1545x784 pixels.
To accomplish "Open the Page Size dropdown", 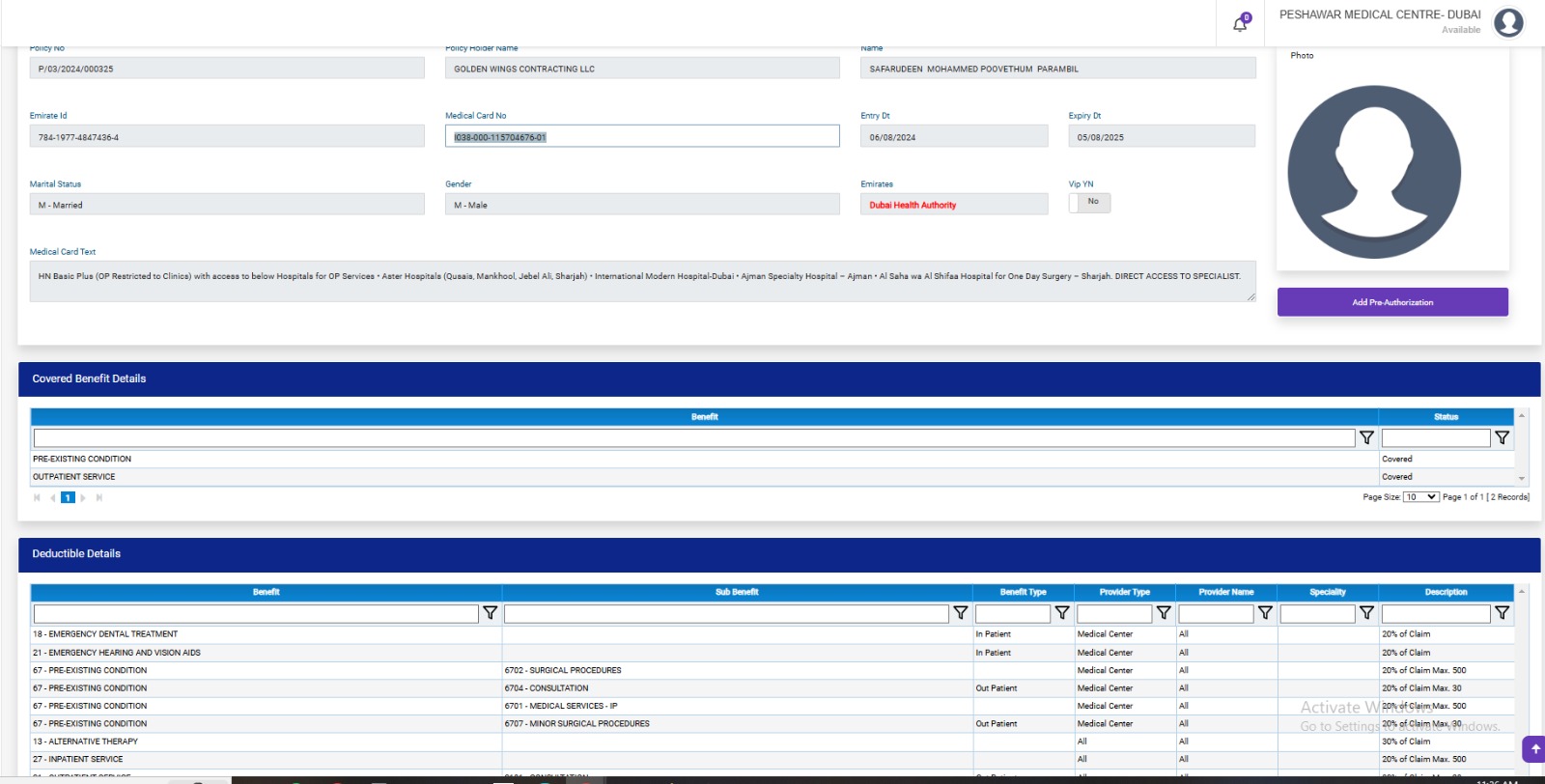I will (1420, 497).
